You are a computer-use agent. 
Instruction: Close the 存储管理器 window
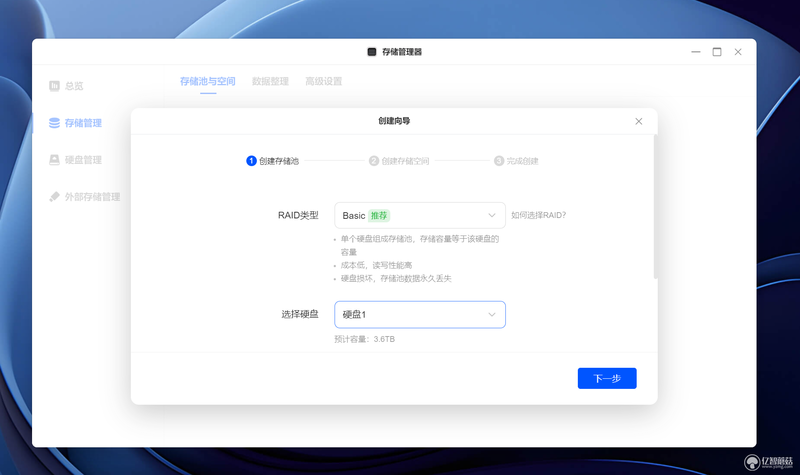coord(738,52)
